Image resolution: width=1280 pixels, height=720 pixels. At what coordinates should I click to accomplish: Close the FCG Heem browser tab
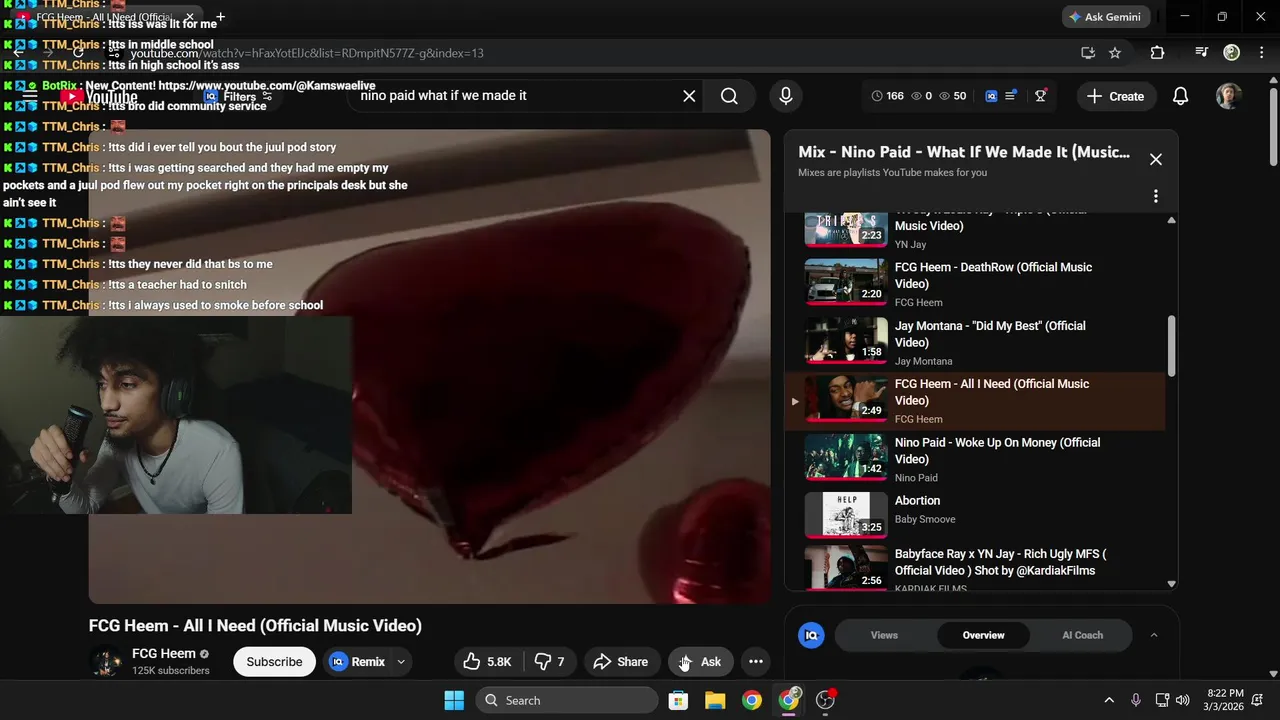[189, 17]
